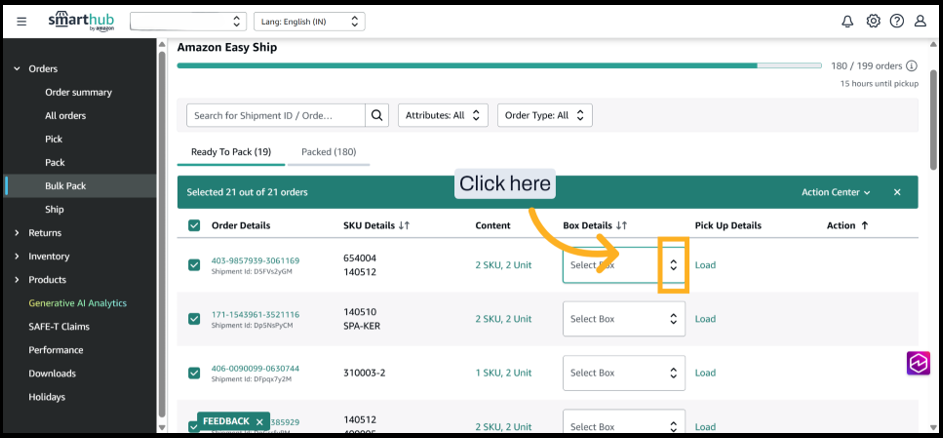Click Load link for the first order
The width and height of the screenshot is (943, 438).
click(x=705, y=265)
